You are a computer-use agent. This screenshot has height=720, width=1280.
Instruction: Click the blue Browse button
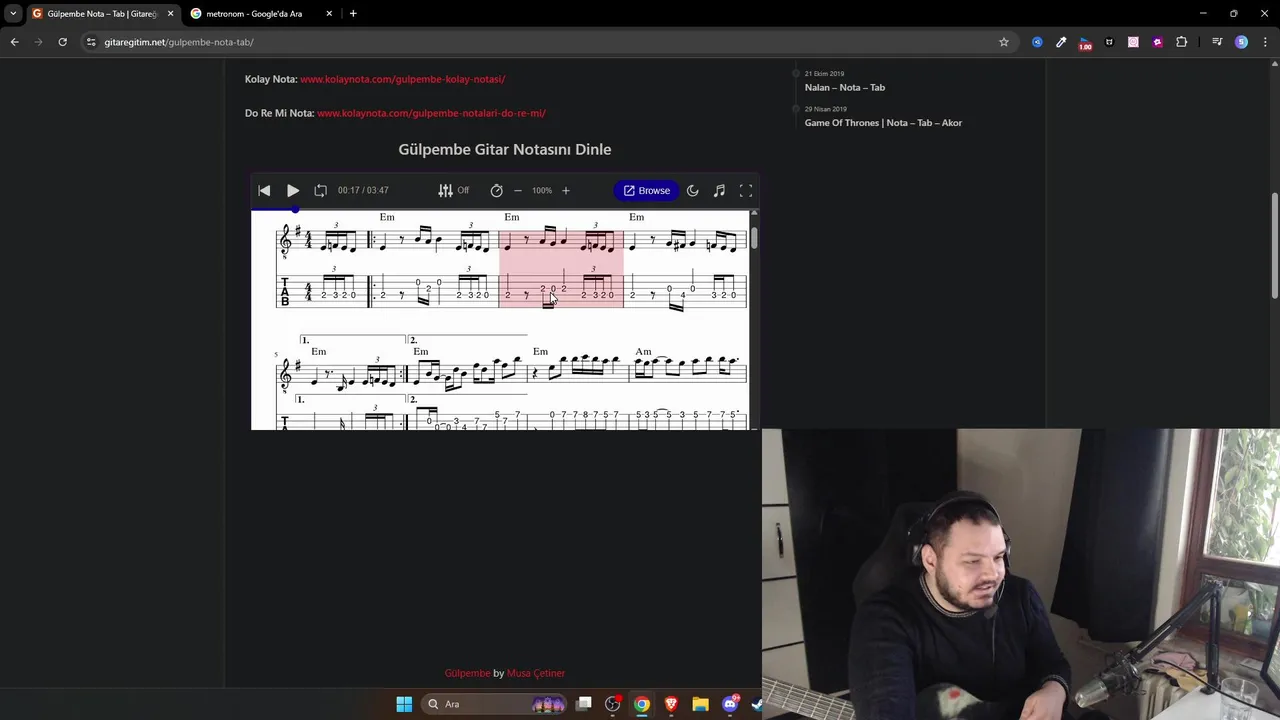click(647, 190)
